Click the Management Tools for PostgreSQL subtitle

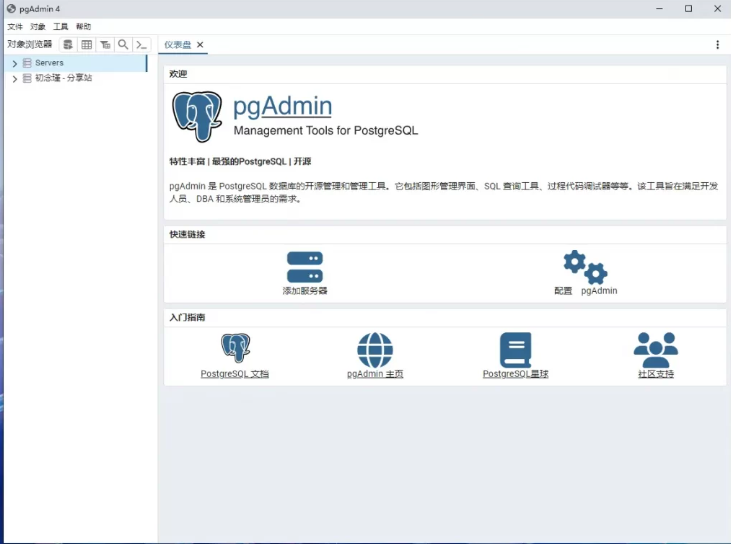[x=325, y=131]
